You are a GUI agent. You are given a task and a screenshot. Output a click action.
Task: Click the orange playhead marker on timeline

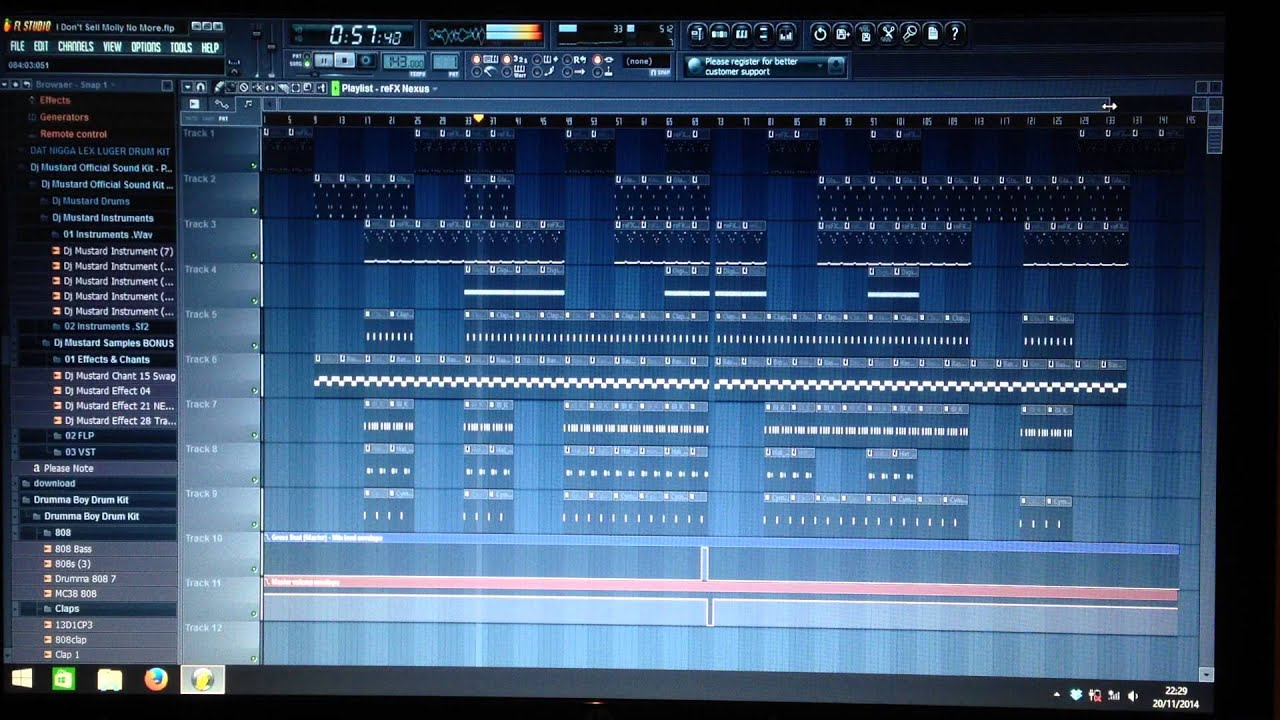478,119
